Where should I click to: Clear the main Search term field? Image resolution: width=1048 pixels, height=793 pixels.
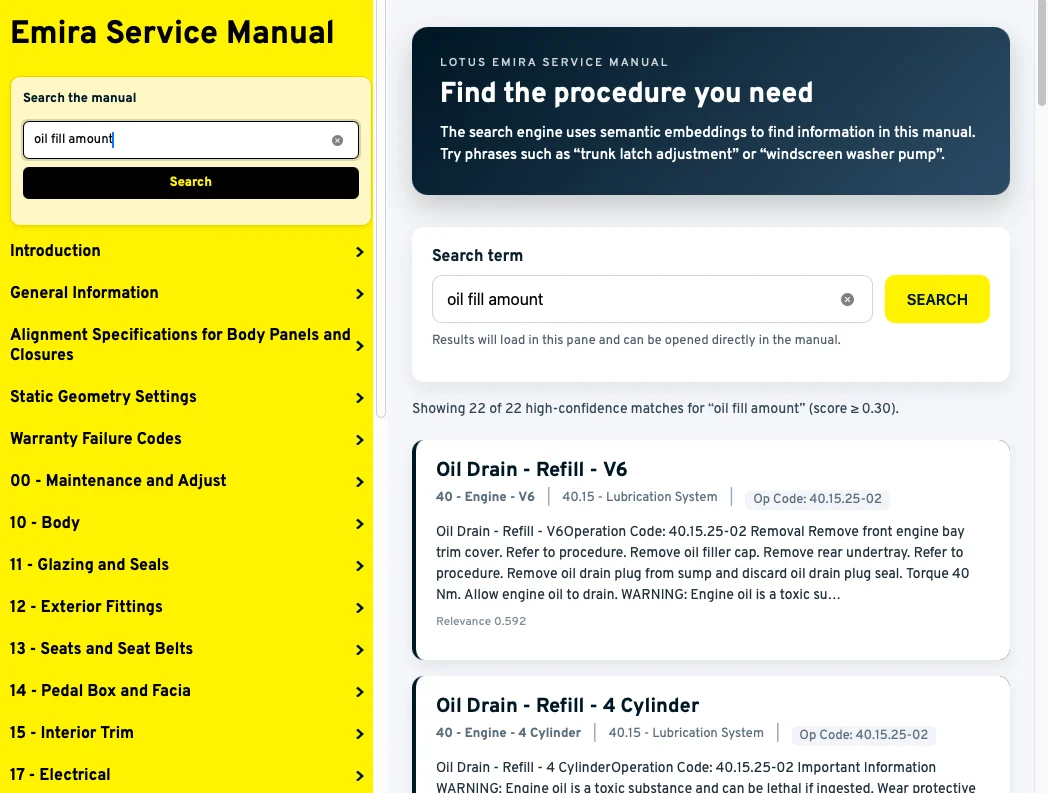point(847,299)
